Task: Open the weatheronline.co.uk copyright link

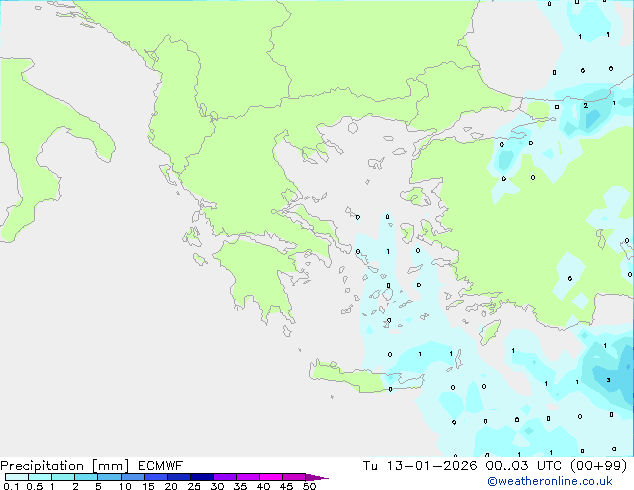Action: click(x=549, y=481)
